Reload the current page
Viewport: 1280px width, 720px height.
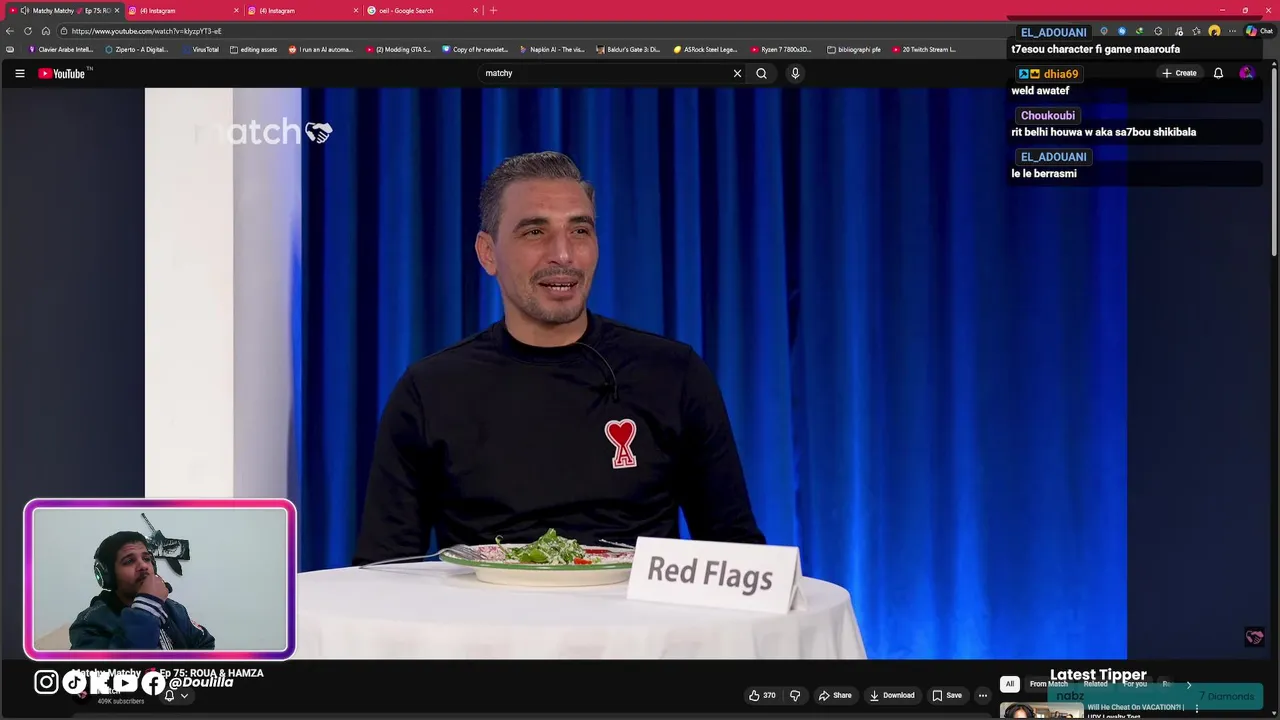coord(28,31)
